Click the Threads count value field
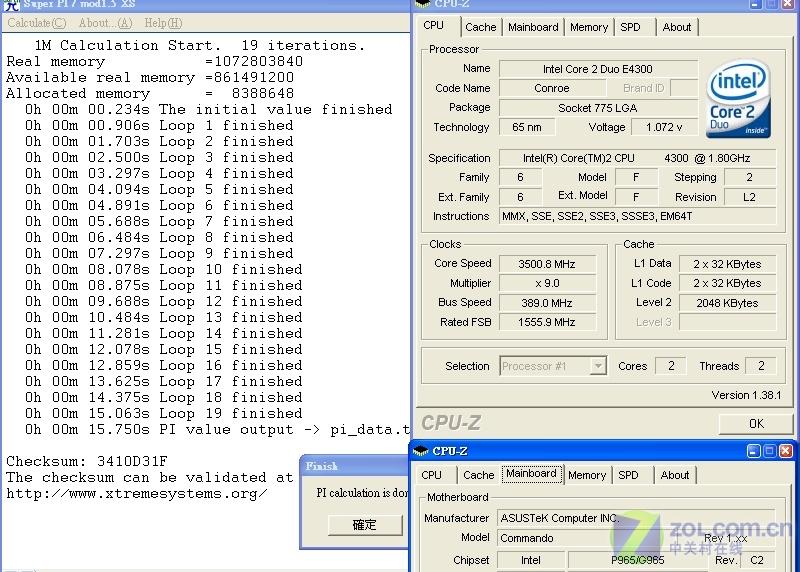This screenshot has width=800, height=572. click(761, 366)
